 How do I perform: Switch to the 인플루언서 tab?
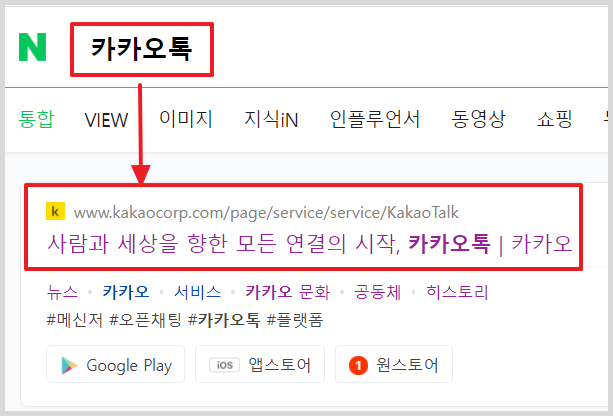point(375,119)
